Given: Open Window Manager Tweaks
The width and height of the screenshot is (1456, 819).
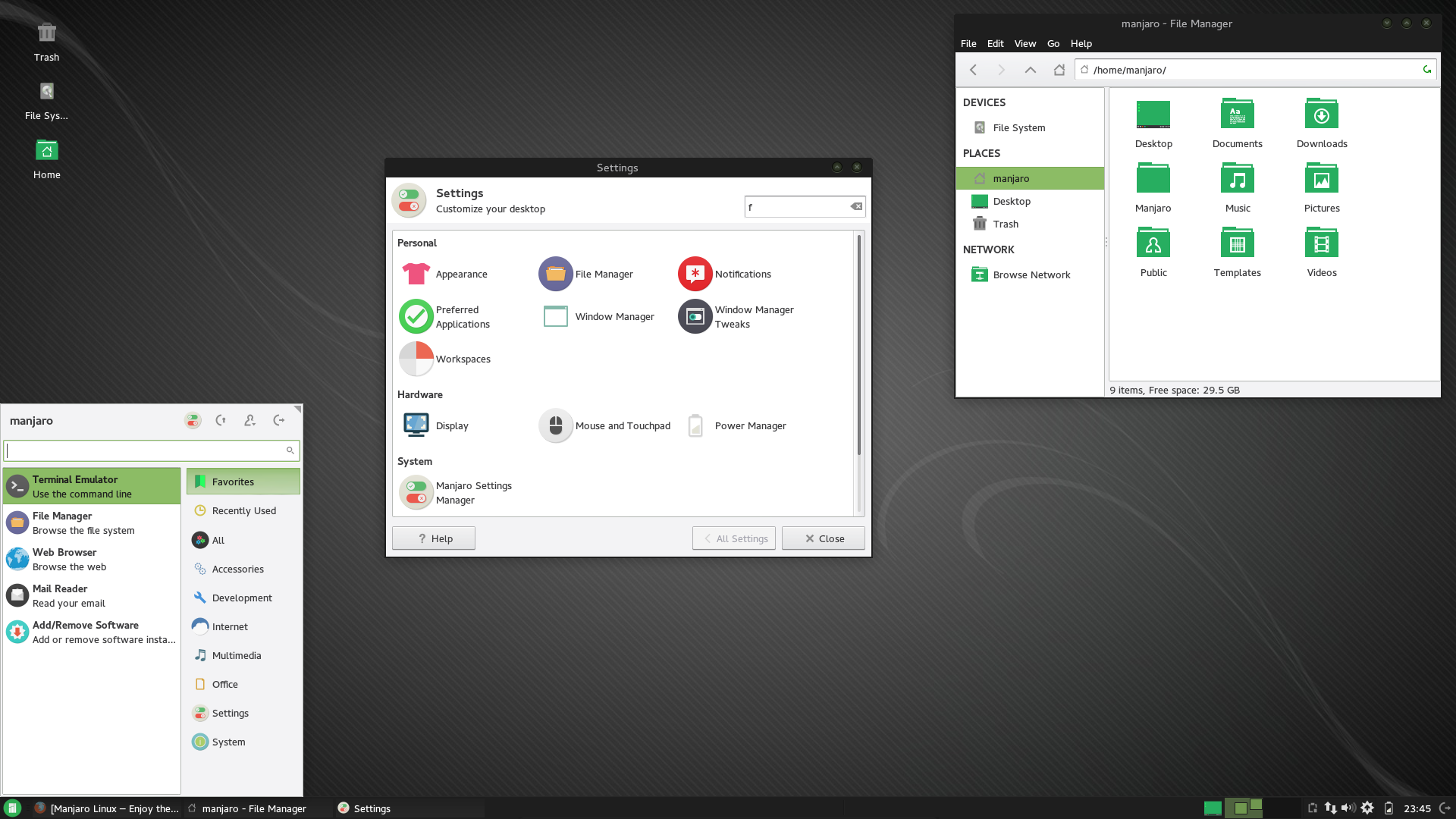Looking at the screenshot, I should pos(736,316).
